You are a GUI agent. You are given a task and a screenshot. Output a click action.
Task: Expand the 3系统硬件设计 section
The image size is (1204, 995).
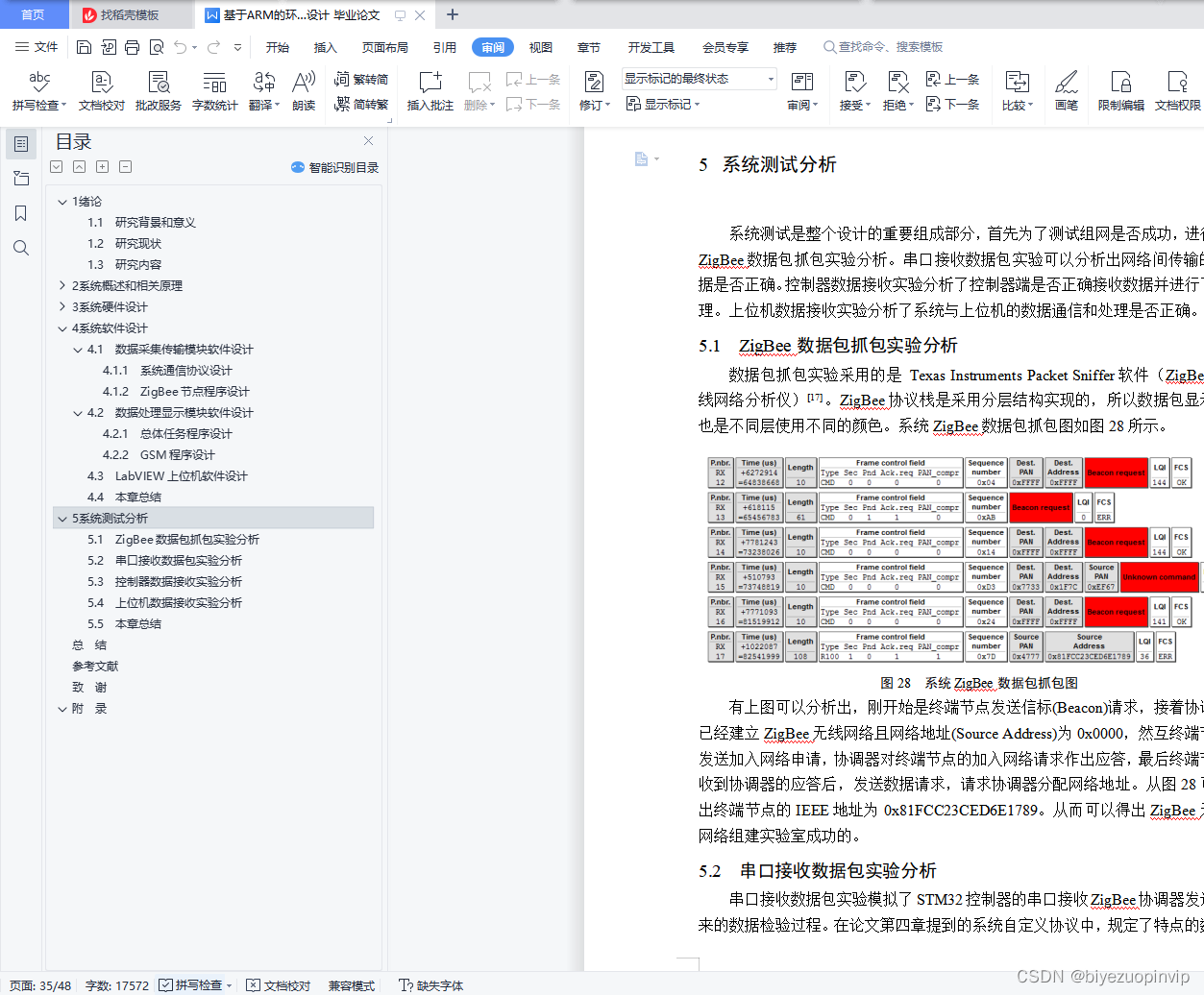tap(62, 306)
